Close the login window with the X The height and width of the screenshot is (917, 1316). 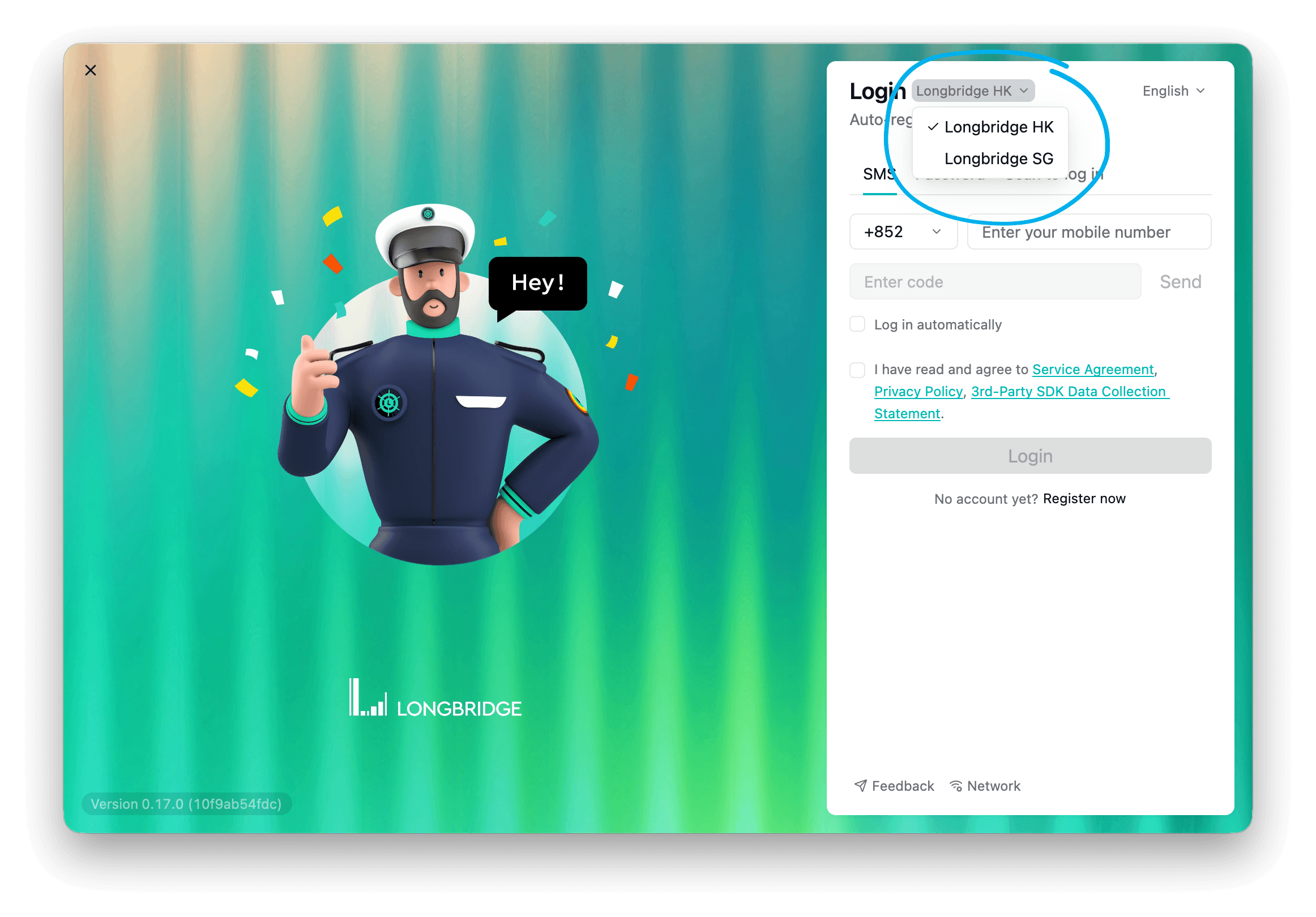[x=91, y=70]
